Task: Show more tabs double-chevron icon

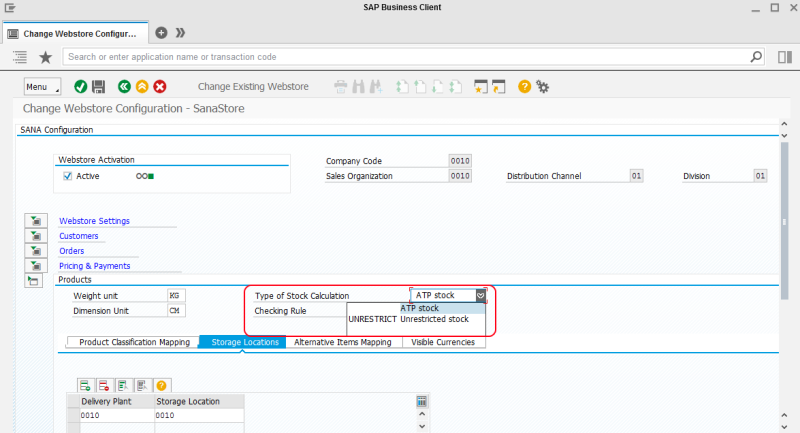Action: [x=180, y=33]
